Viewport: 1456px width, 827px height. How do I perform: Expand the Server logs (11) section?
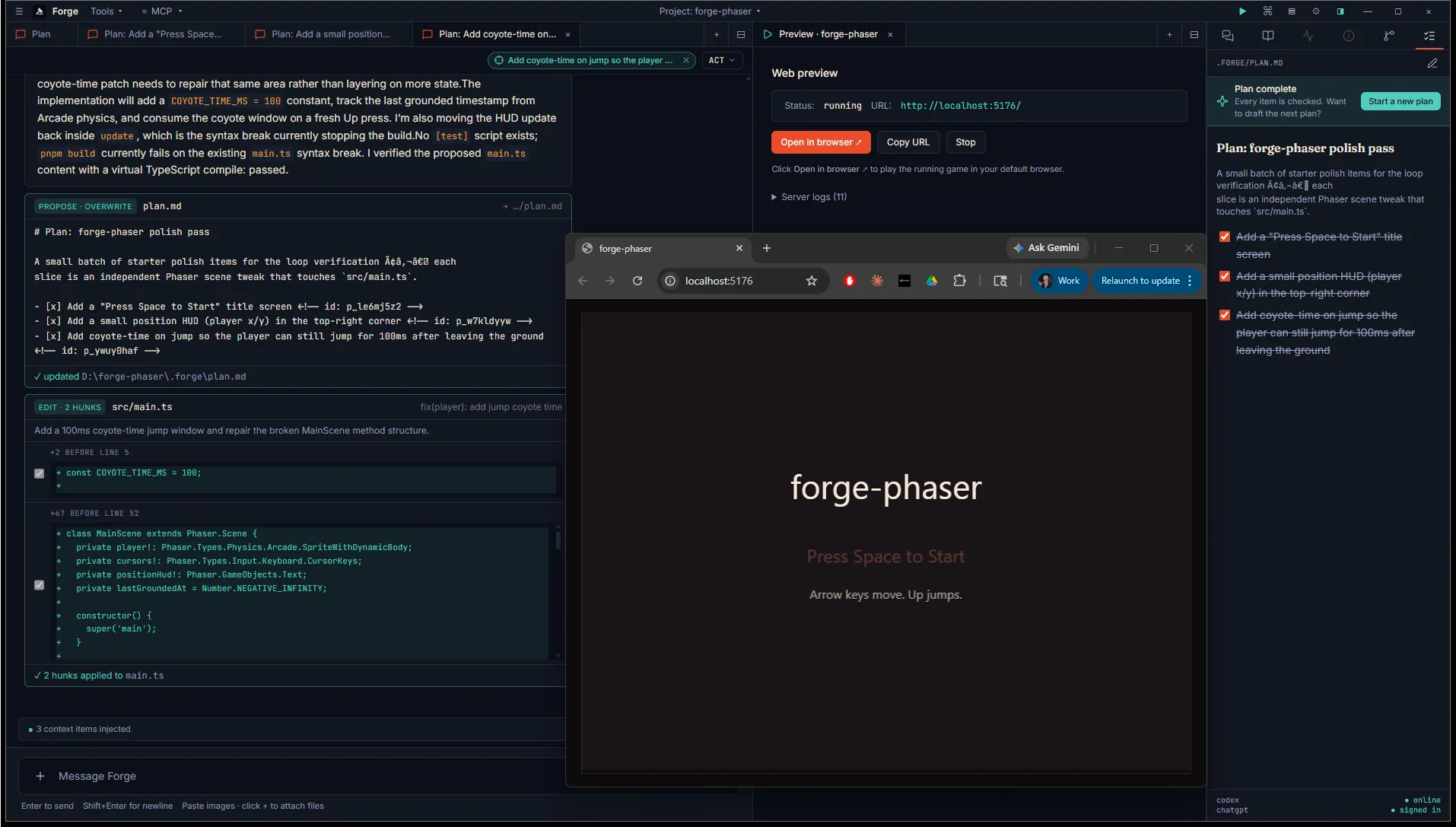pos(809,197)
